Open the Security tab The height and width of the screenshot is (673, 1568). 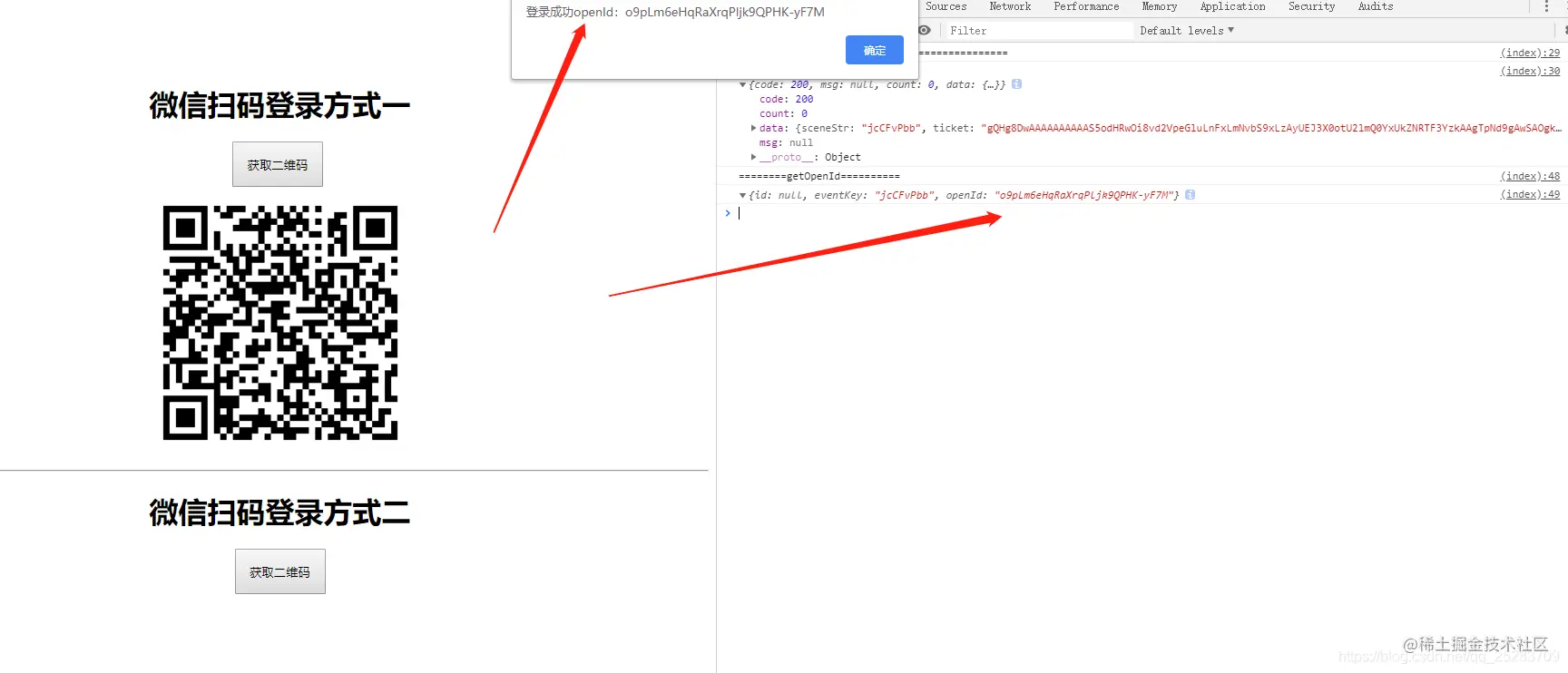click(1311, 6)
